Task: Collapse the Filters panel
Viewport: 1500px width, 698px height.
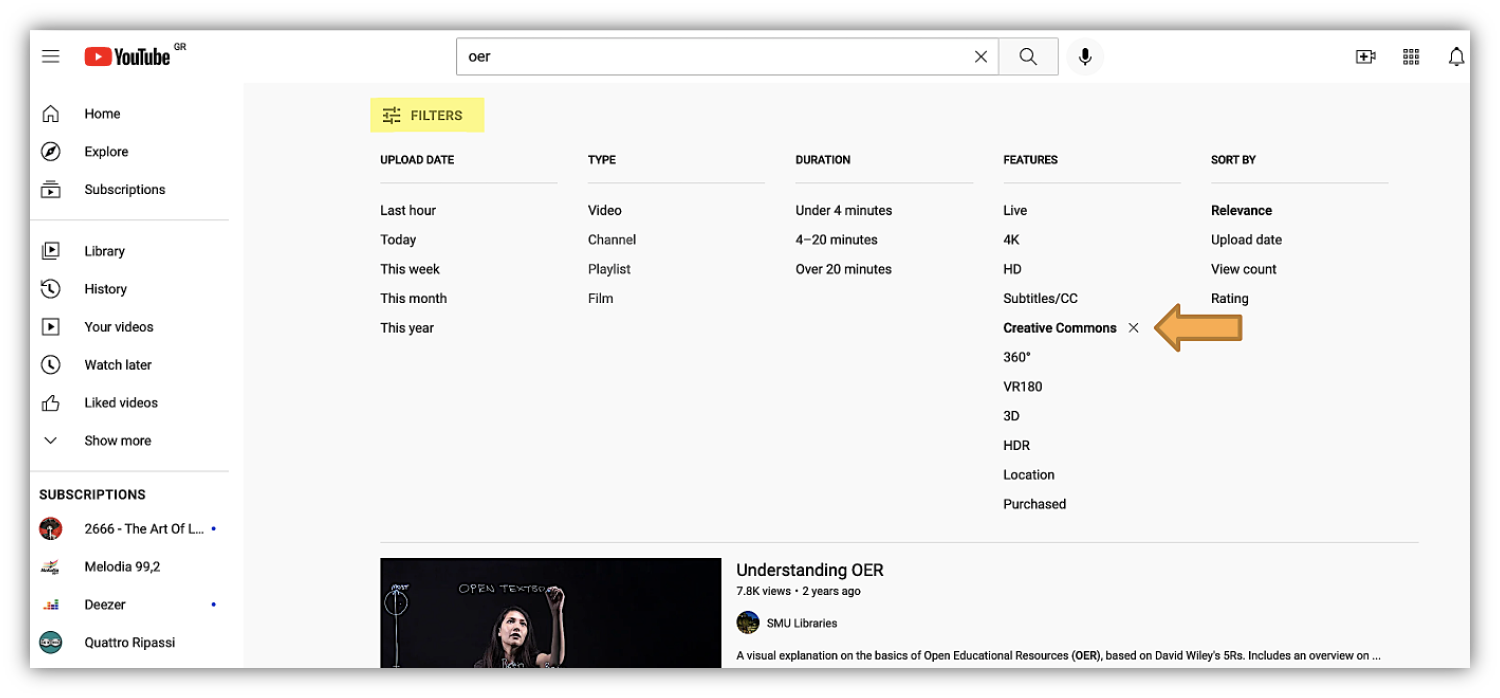Action: coord(427,114)
